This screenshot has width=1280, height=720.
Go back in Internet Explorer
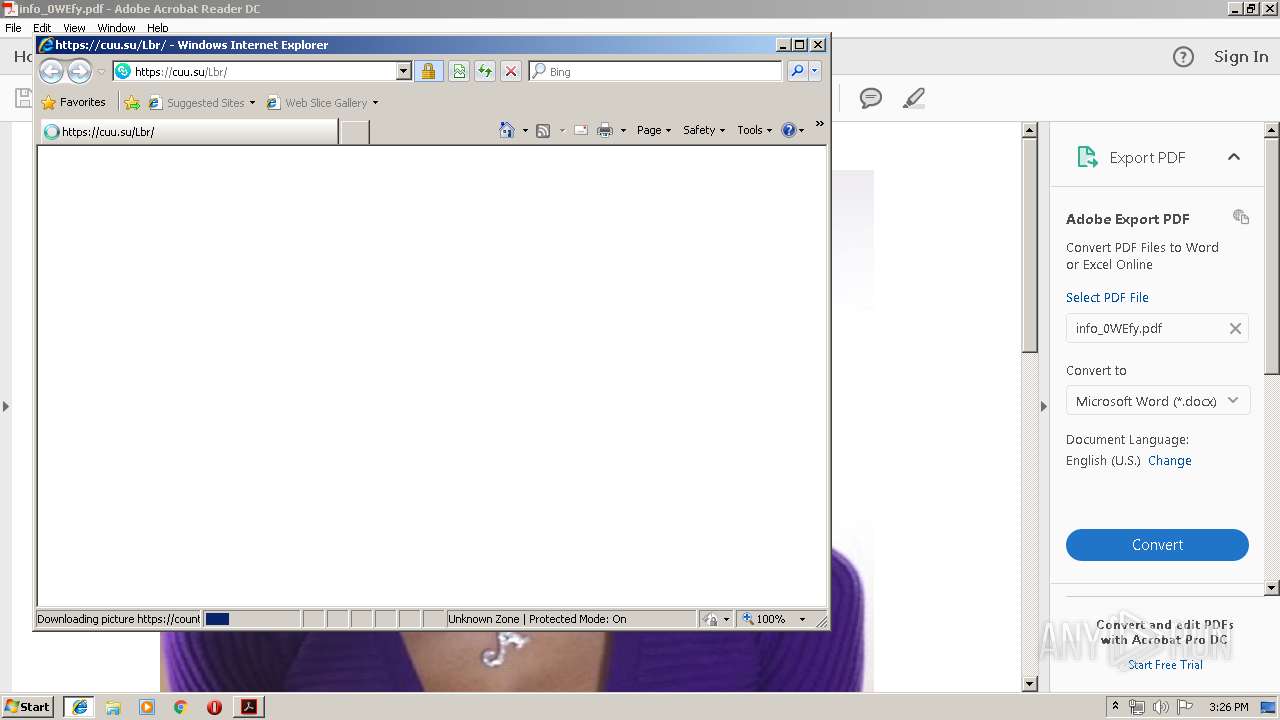pyautogui.click(x=51, y=71)
